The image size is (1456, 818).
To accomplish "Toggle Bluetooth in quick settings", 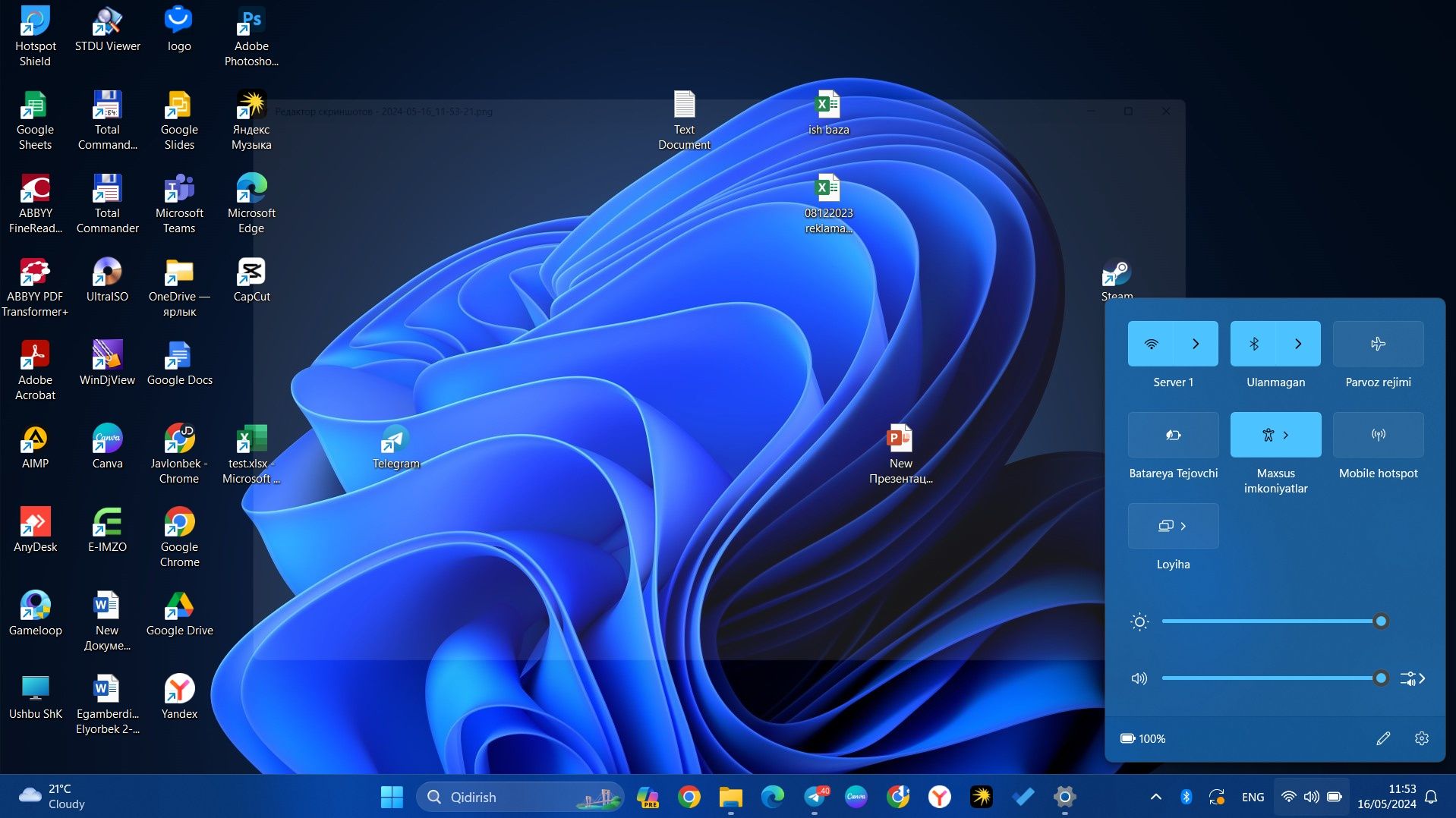I will [x=1253, y=344].
